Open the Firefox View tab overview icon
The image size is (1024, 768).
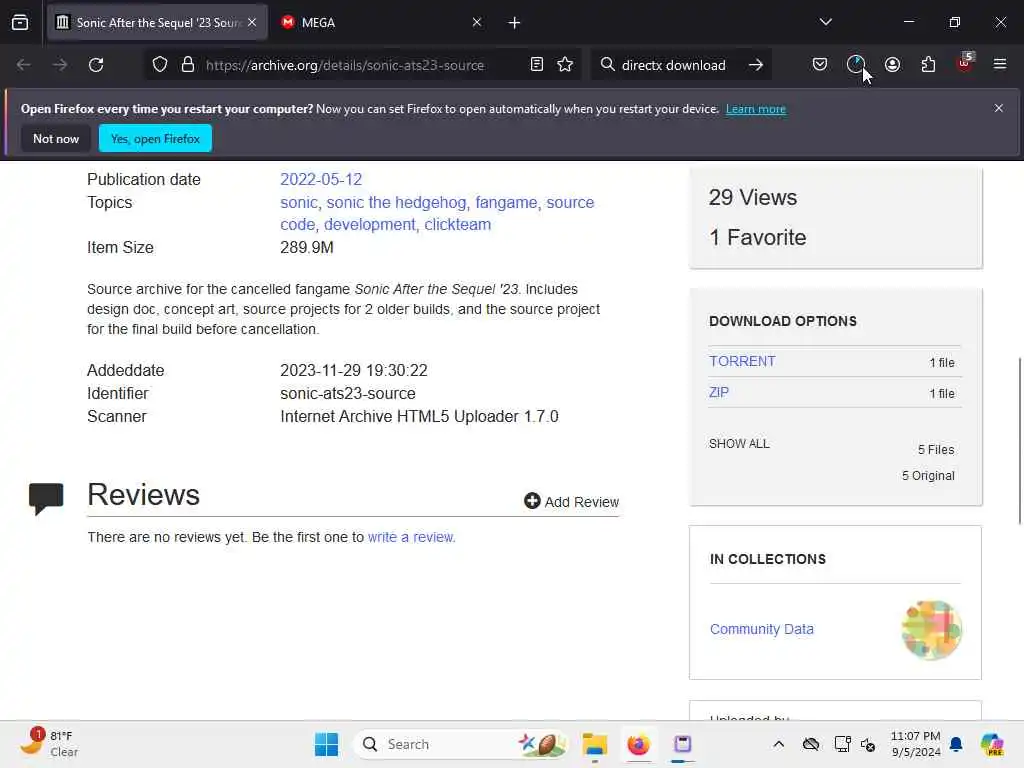coord(20,23)
